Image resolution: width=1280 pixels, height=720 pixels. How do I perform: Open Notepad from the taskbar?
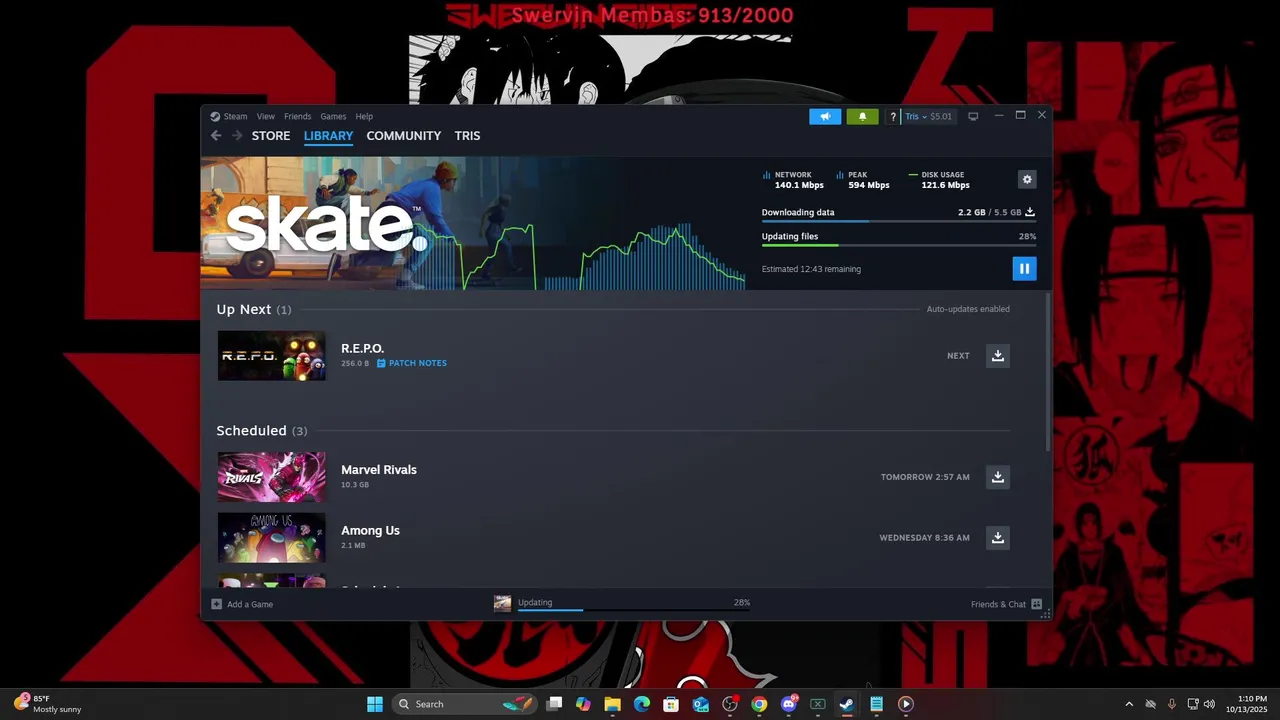click(x=876, y=704)
